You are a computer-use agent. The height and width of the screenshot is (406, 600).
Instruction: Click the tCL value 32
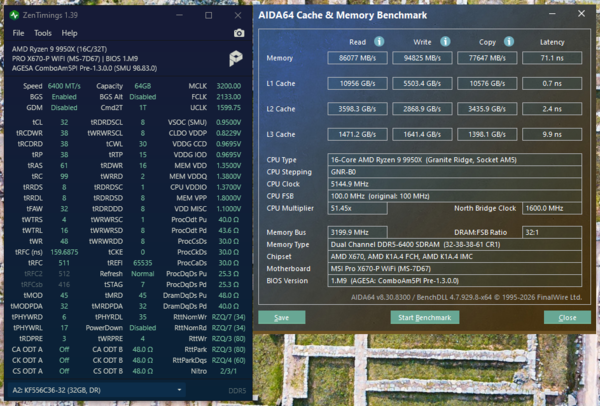click(x=64, y=122)
